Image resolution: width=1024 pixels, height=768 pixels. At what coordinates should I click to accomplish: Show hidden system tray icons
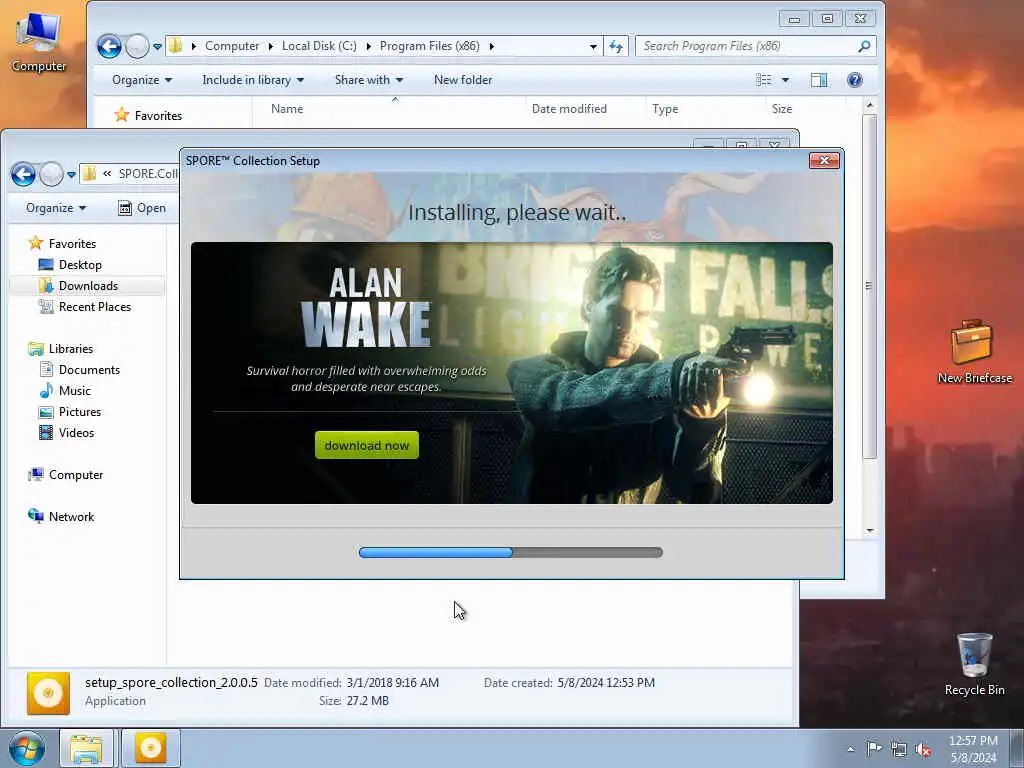click(x=850, y=749)
